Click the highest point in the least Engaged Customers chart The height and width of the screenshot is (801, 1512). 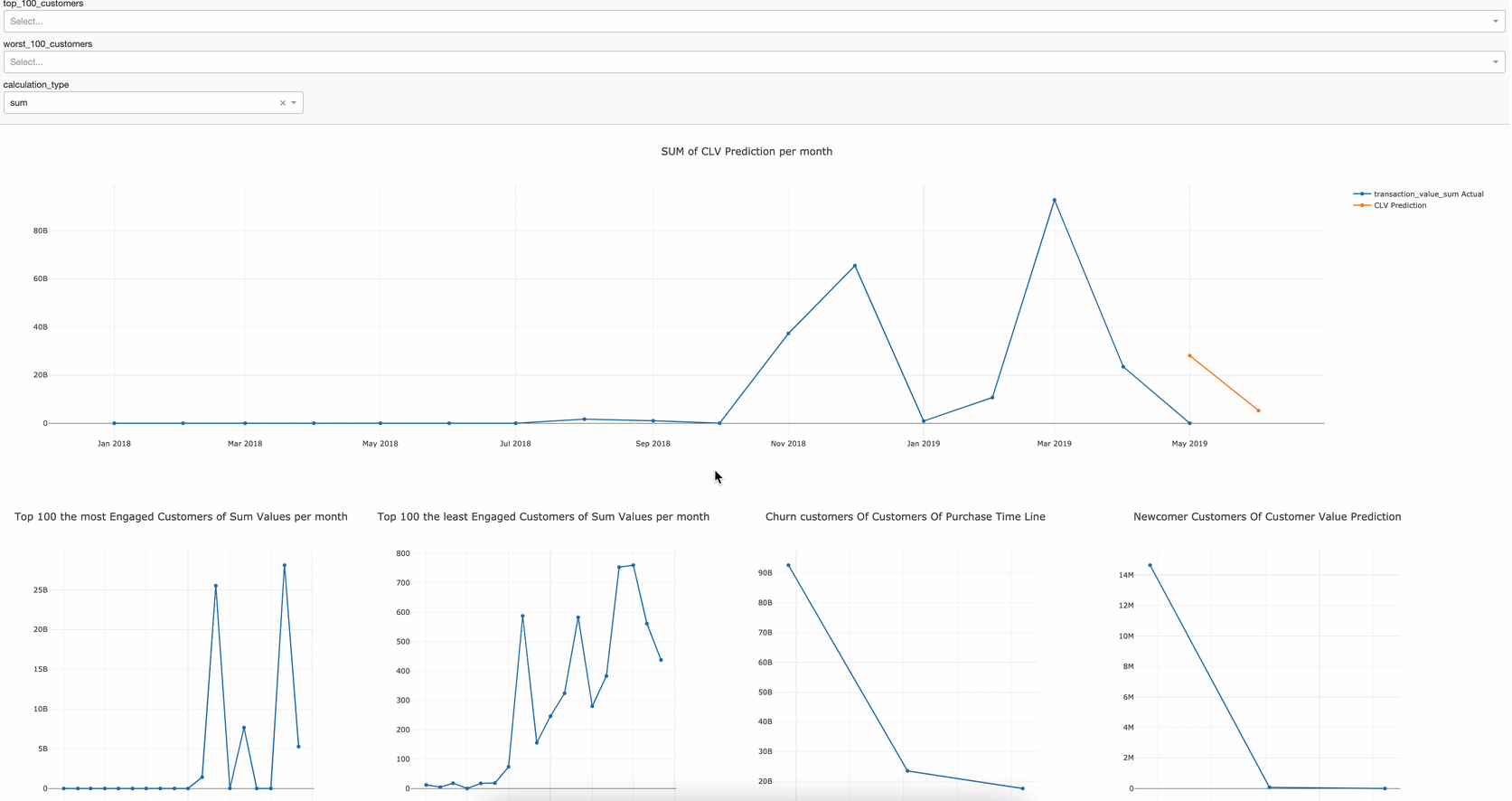point(634,566)
